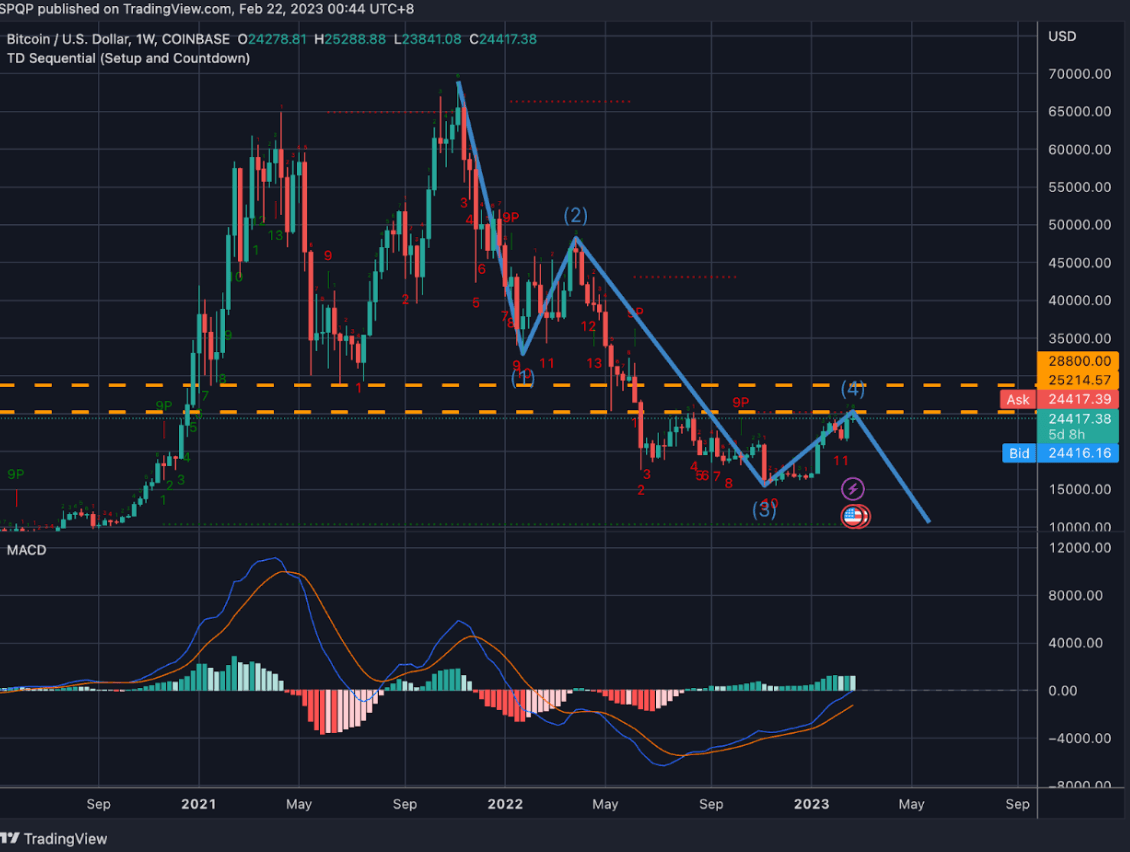Click the 2023 label on the time axis
This screenshot has width=1130, height=852.
(810, 804)
